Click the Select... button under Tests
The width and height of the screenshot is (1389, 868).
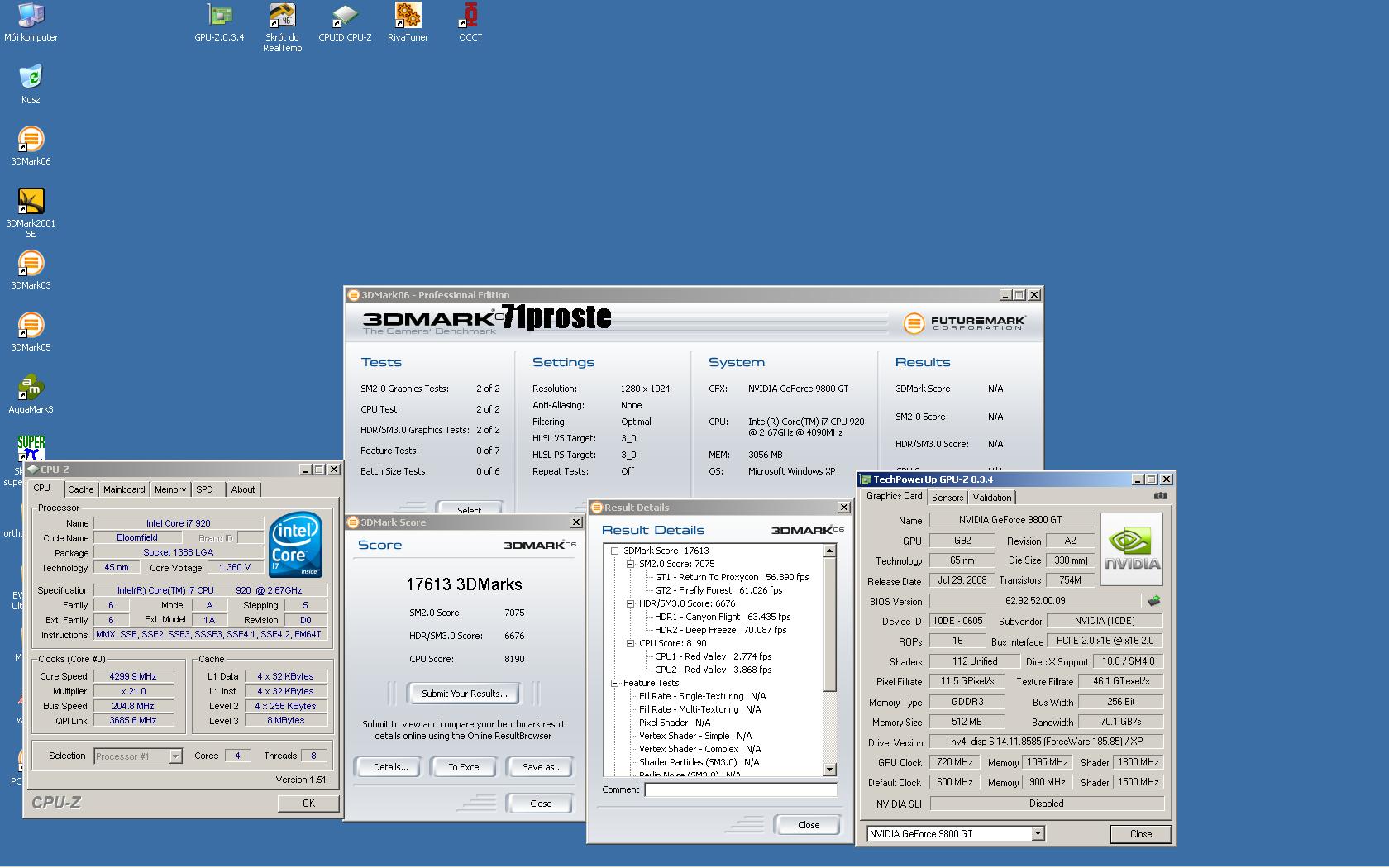[470, 509]
